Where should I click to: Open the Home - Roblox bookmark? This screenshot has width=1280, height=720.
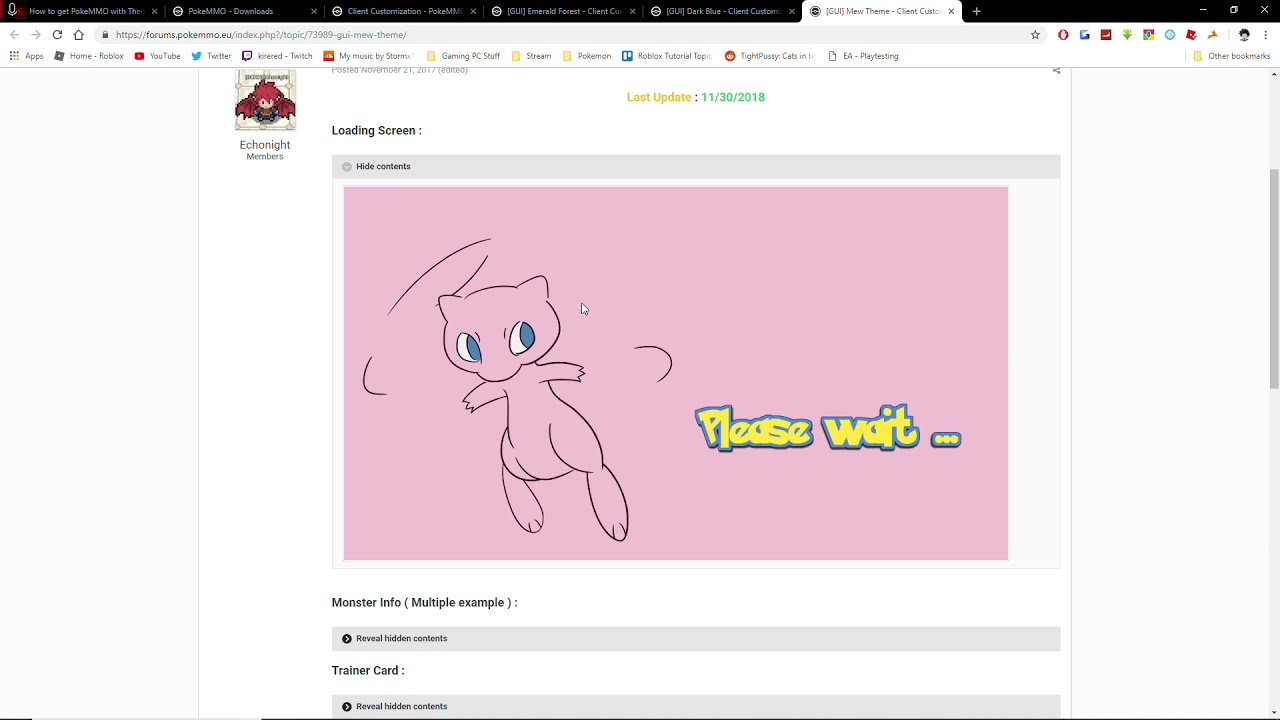(89, 56)
